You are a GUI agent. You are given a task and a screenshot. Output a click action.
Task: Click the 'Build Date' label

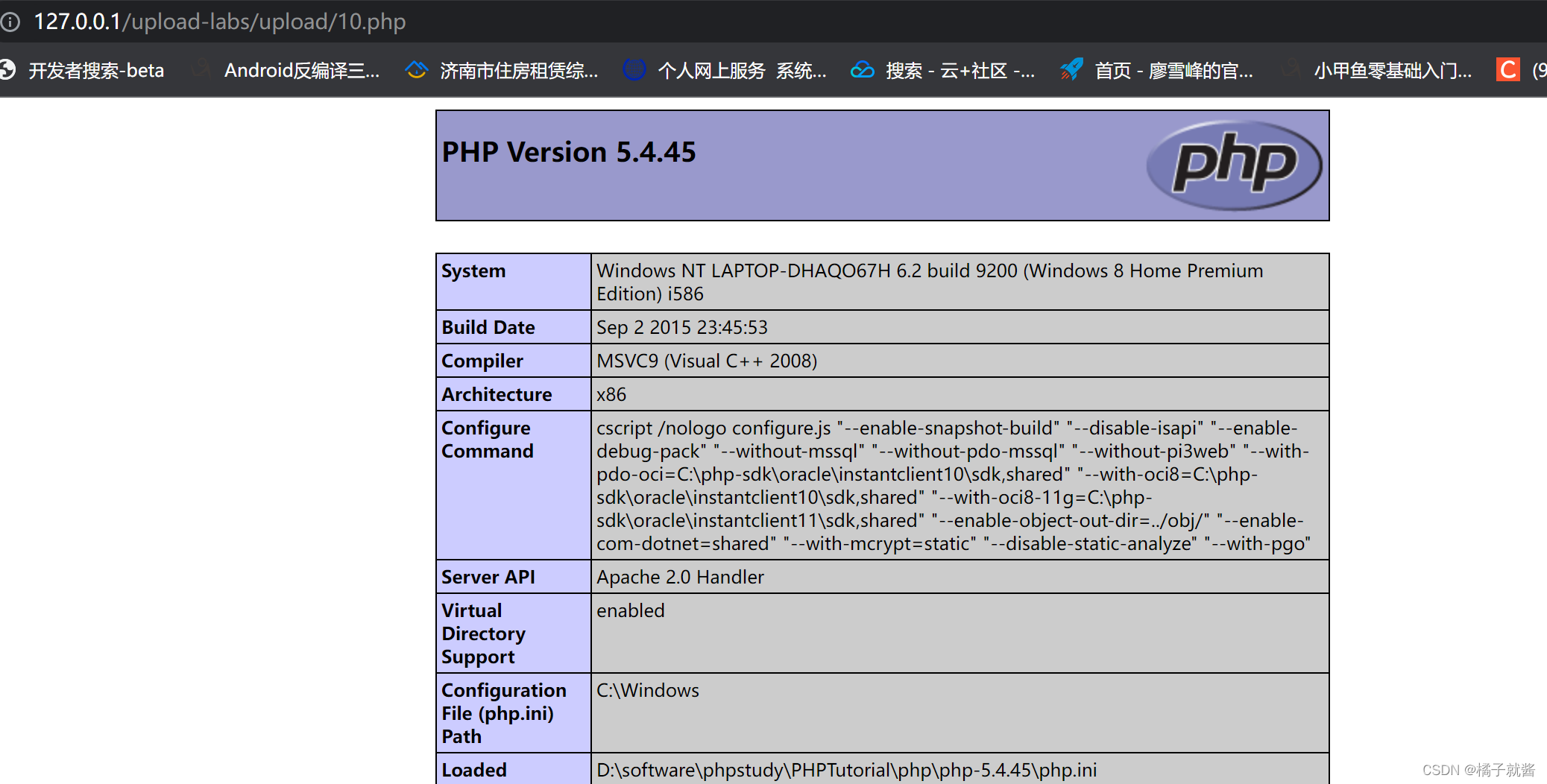tap(488, 328)
